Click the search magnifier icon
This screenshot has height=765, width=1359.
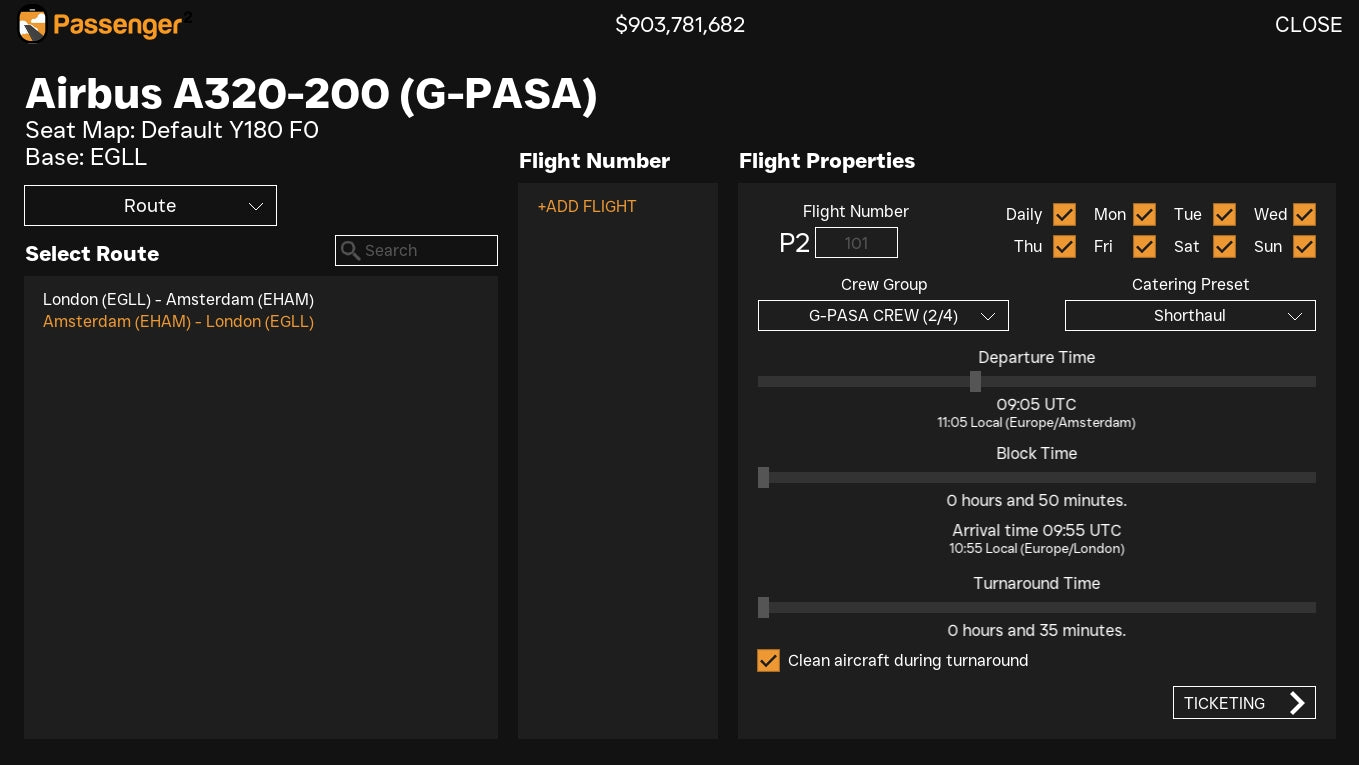coord(350,251)
